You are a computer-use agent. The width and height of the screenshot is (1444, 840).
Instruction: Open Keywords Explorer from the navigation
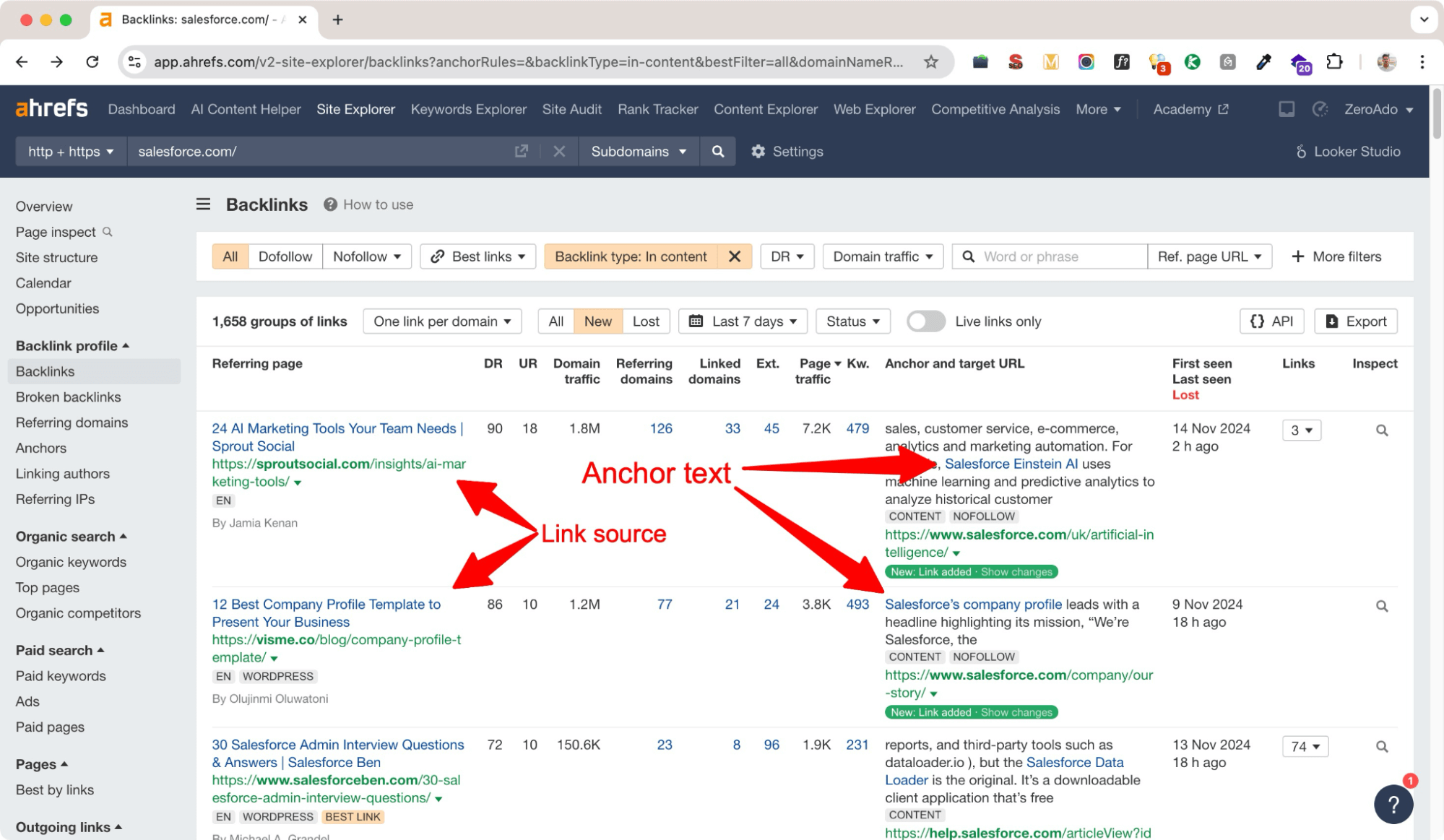pyautogui.click(x=468, y=109)
